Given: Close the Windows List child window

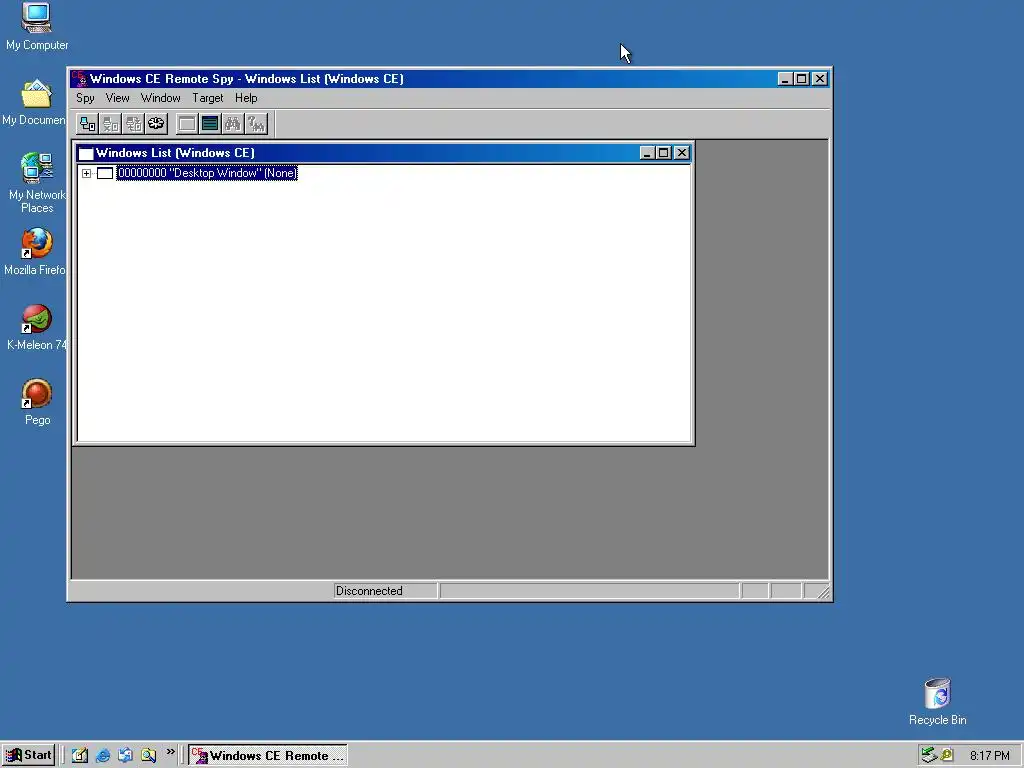Looking at the screenshot, I should point(681,153).
